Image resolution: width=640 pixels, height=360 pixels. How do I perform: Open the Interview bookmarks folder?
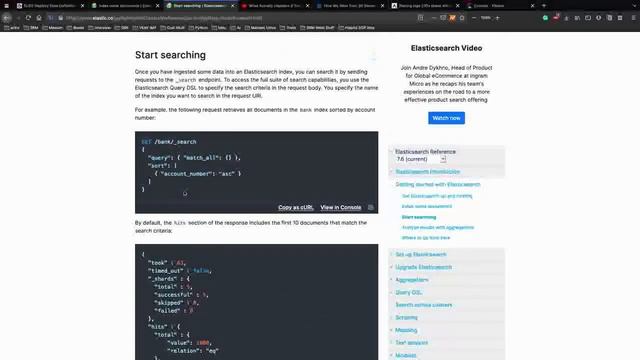click(x=100, y=28)
